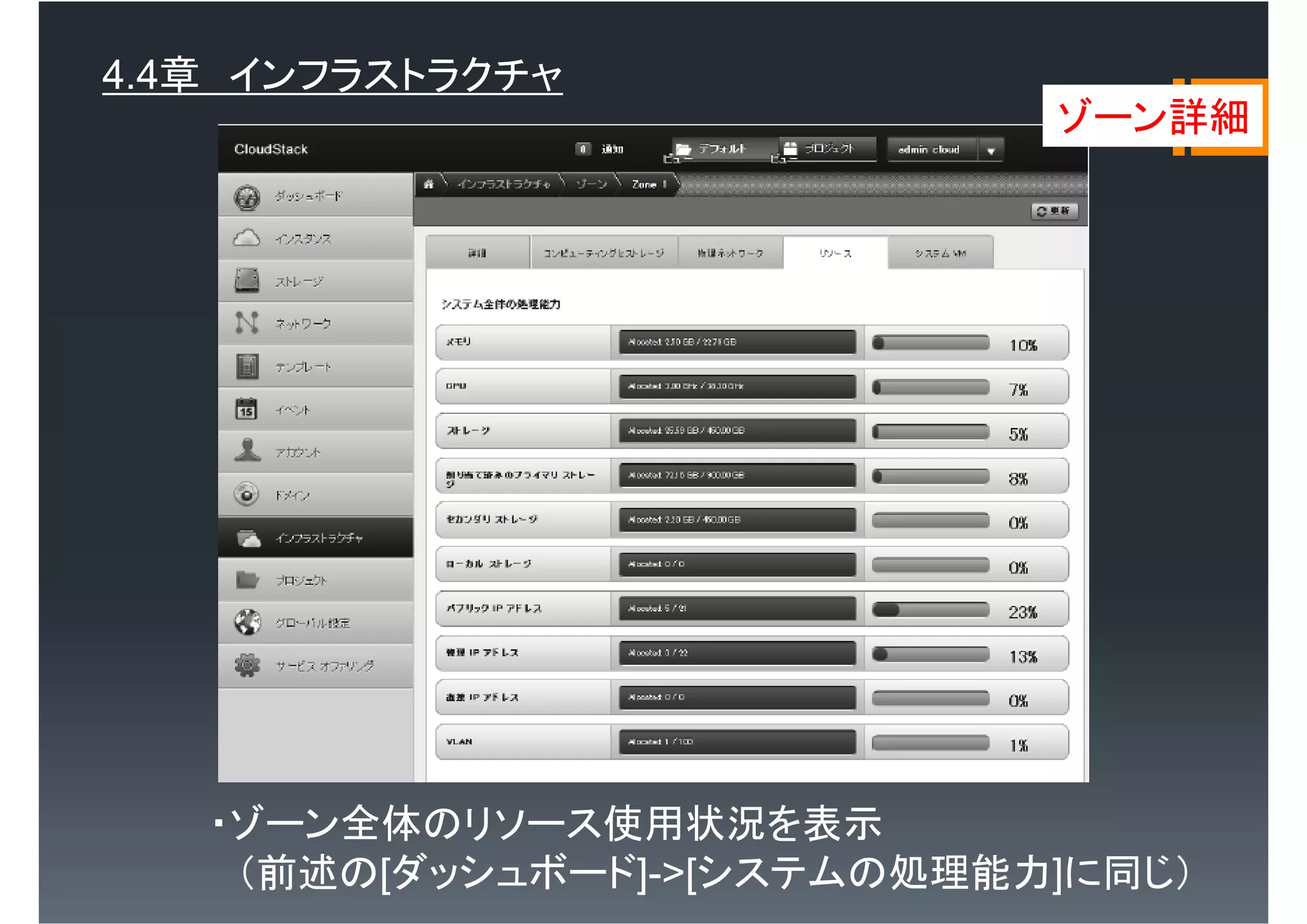
Task: Go to home via breadcrumb house icon
Action: click(429, 184)
